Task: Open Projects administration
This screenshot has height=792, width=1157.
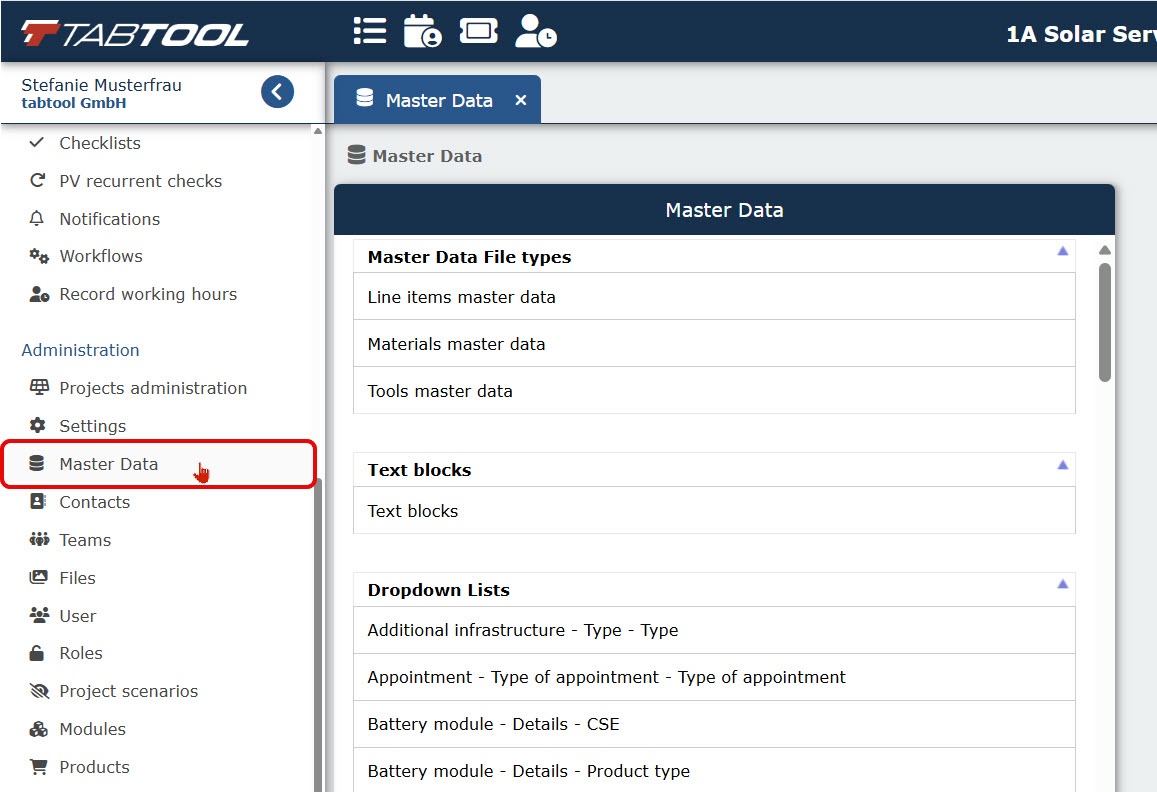Action: tap(153, 388)
